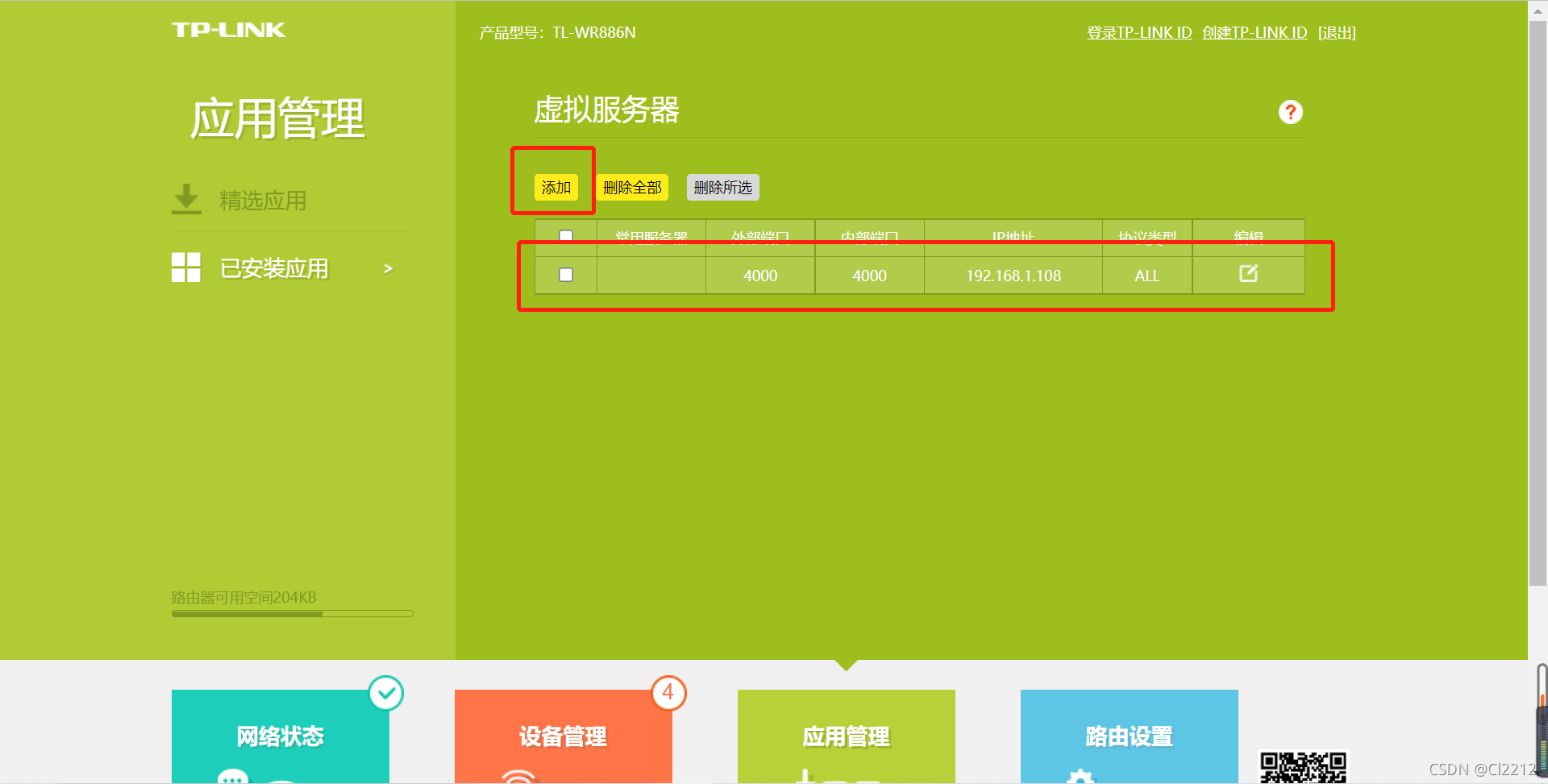The width and height of the screenshot is (1548, 784).
Task: Tick the checkbox for the port 4000 row
Action: coord(566,275)
